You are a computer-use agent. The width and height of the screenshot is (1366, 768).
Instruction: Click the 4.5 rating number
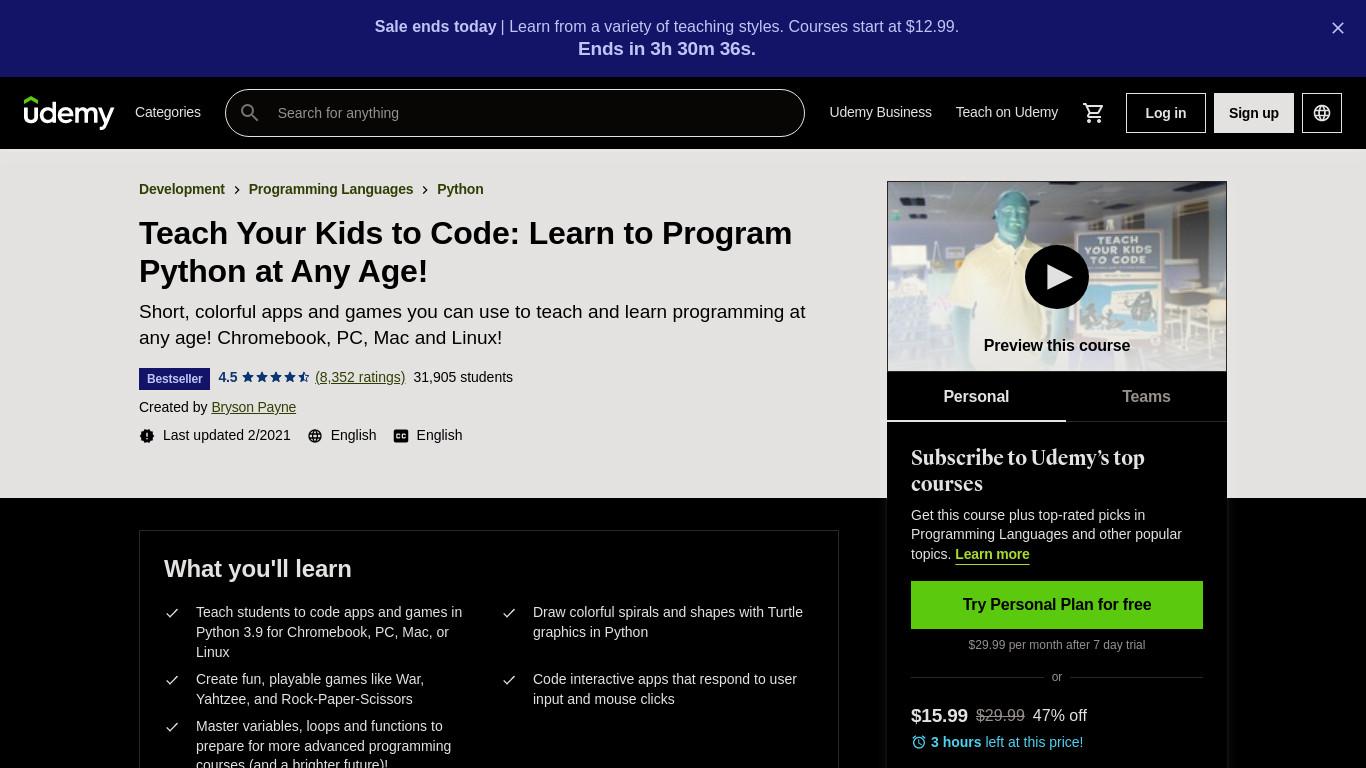tap(228, 377)
